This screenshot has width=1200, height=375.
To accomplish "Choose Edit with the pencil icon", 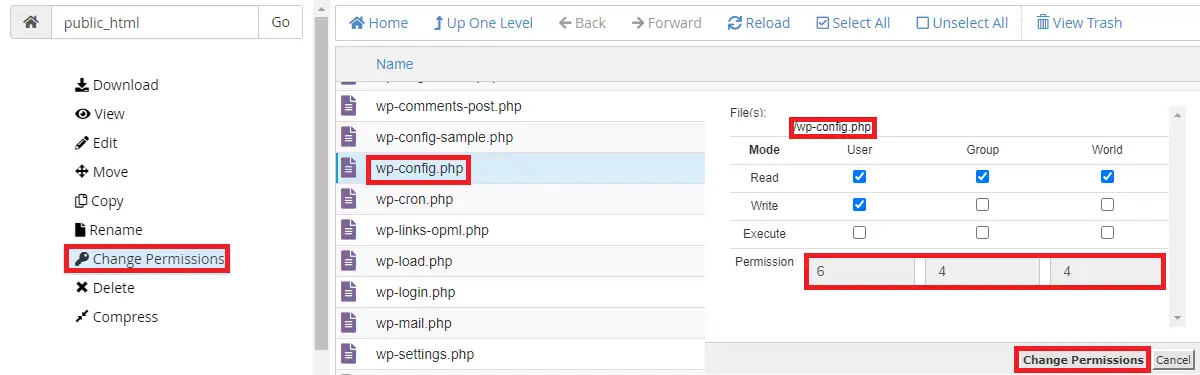I will [97, 143].
